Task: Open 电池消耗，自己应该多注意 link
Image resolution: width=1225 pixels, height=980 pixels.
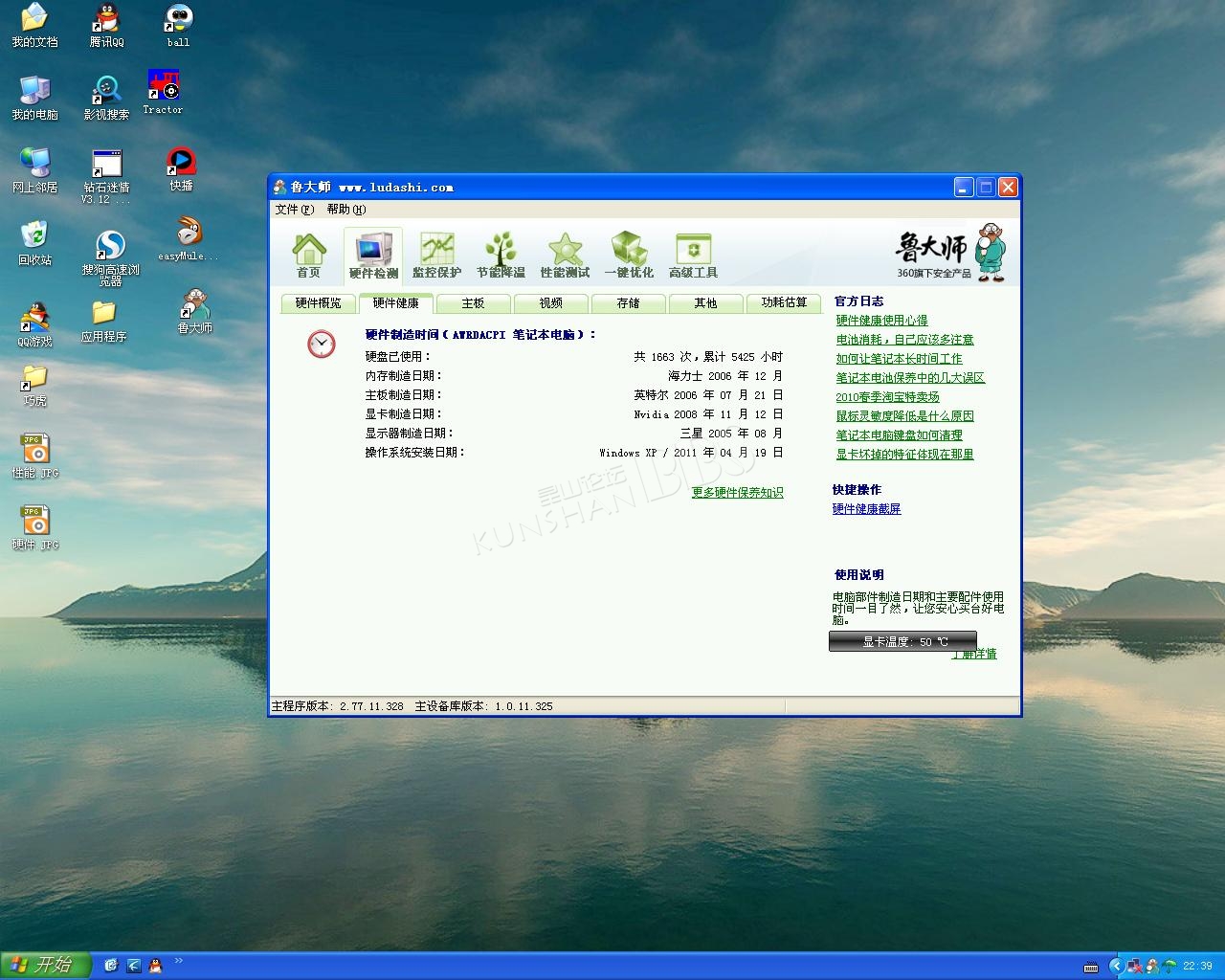Action: coord(904,340)
